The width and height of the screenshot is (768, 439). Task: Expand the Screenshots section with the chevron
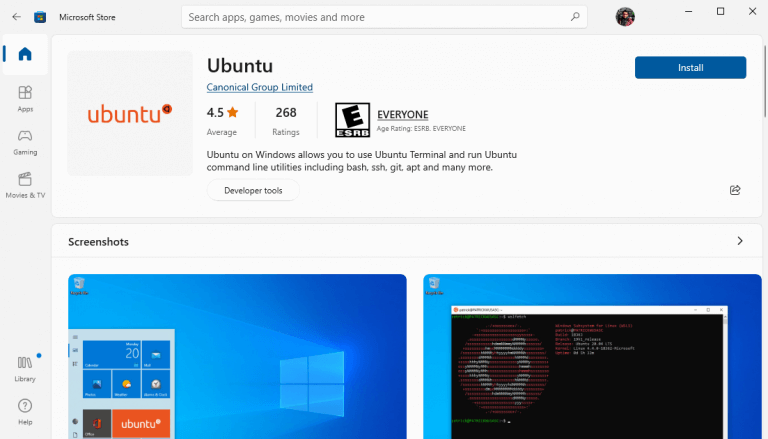click(x=740, y=241)
